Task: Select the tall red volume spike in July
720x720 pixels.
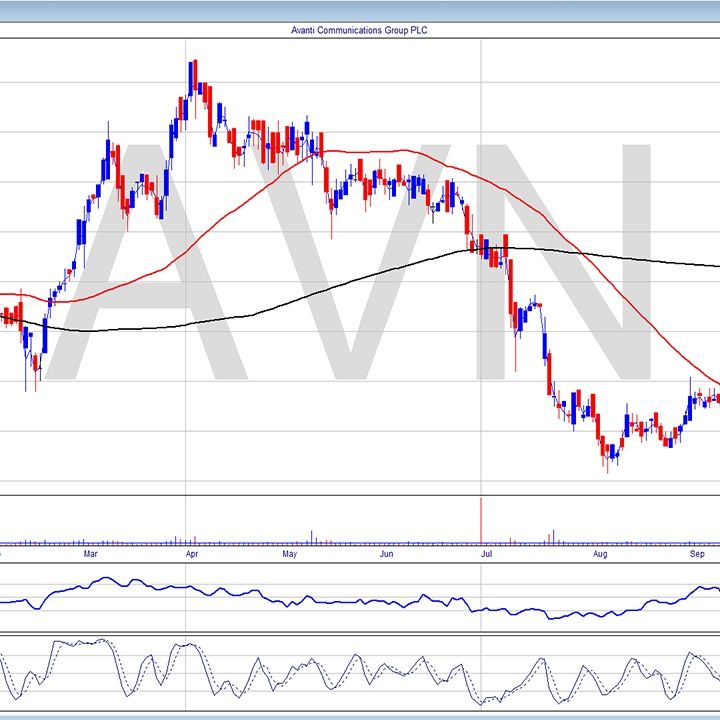Action: (482, 520)
